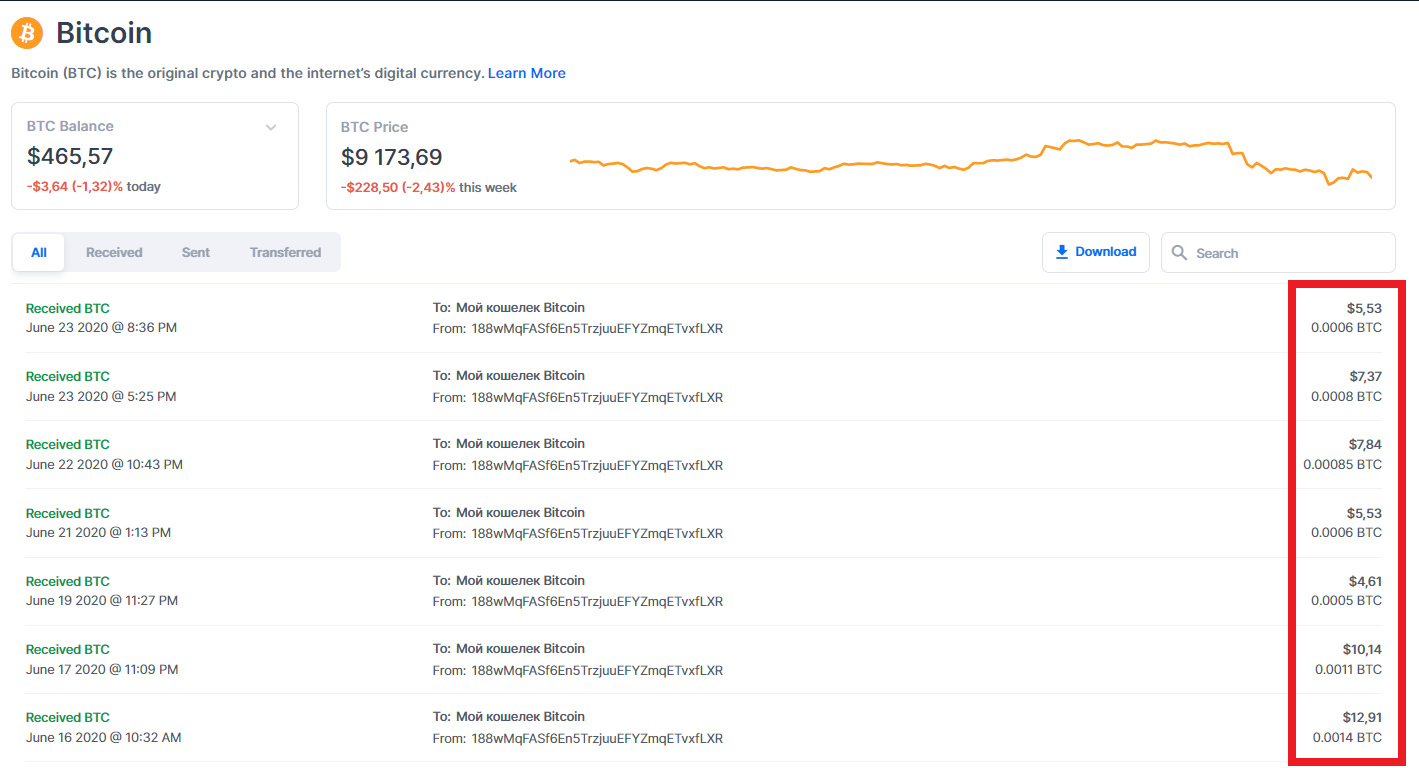Screen dimensions: 1419x768
Task: Click the 0.0005 BTC amount
Action: 1346,601
